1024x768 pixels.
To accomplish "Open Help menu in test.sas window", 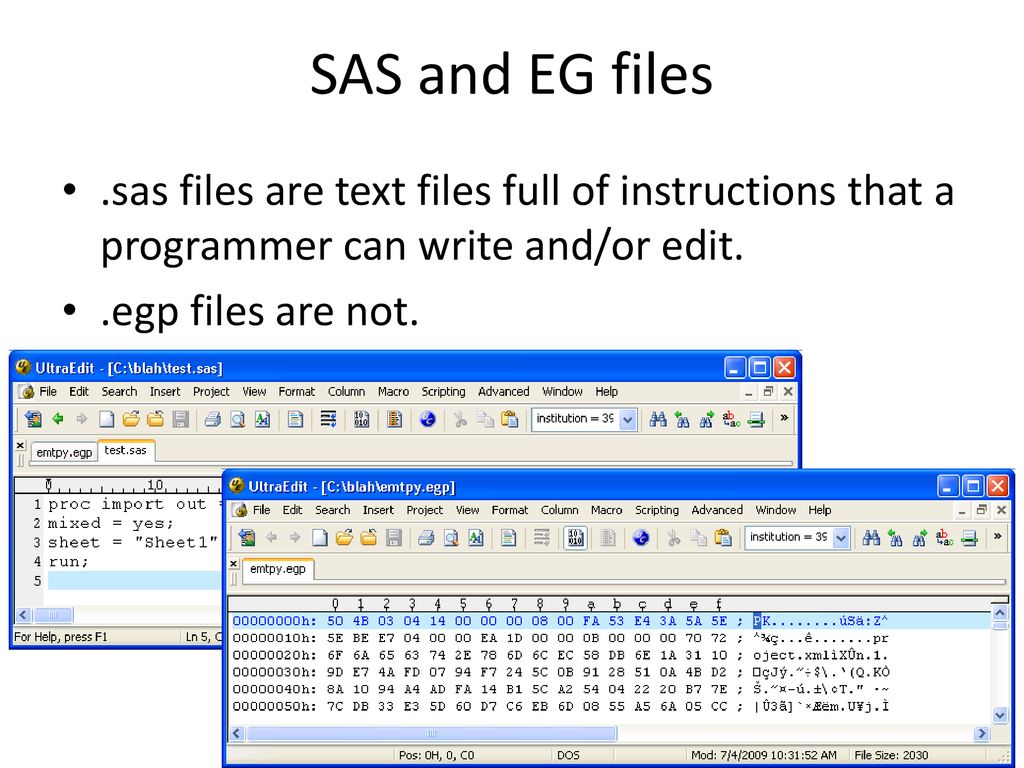I will (x=606, y=392).
